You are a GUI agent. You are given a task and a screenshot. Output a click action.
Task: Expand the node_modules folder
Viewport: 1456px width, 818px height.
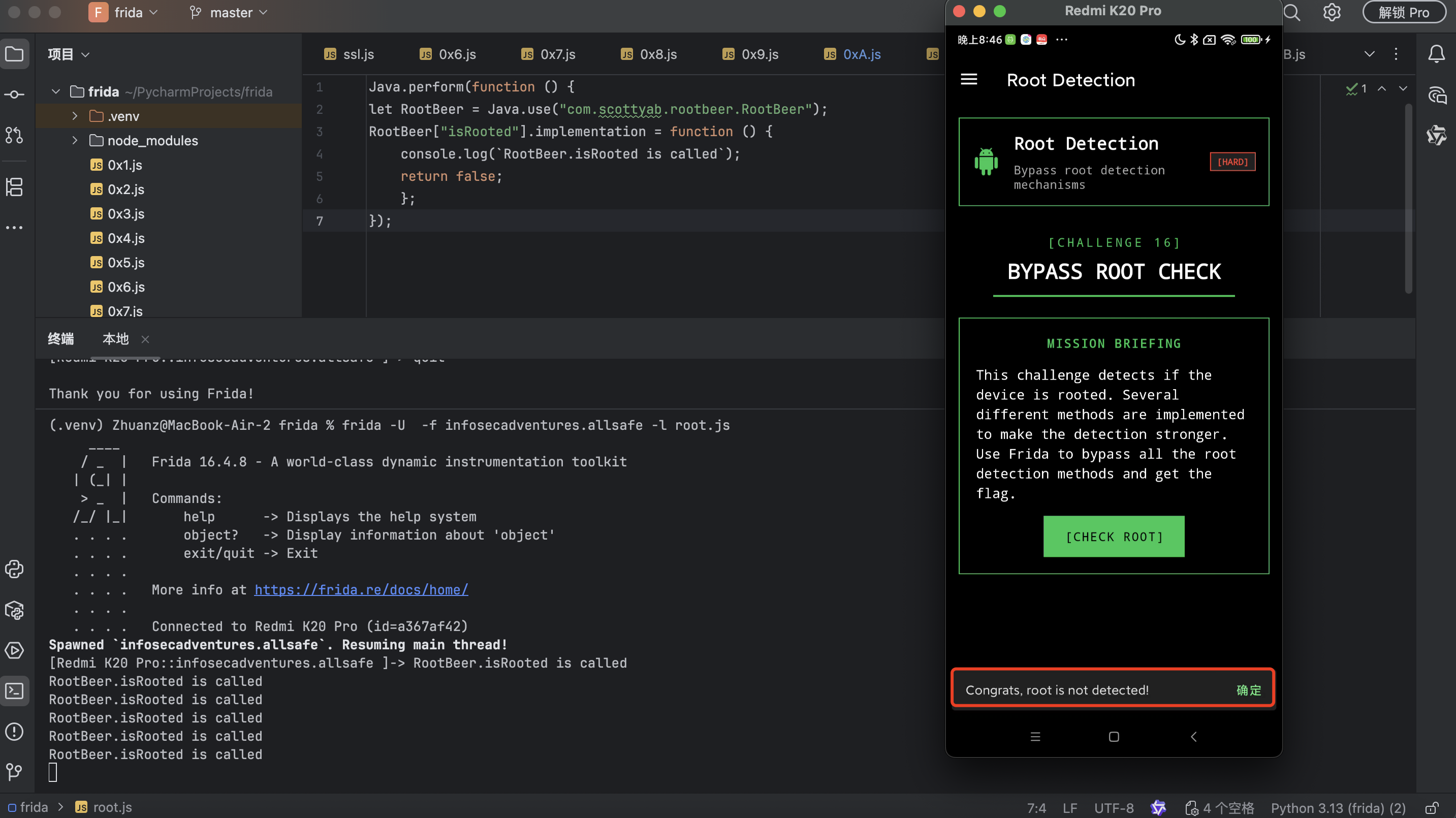tap(75, 140)
